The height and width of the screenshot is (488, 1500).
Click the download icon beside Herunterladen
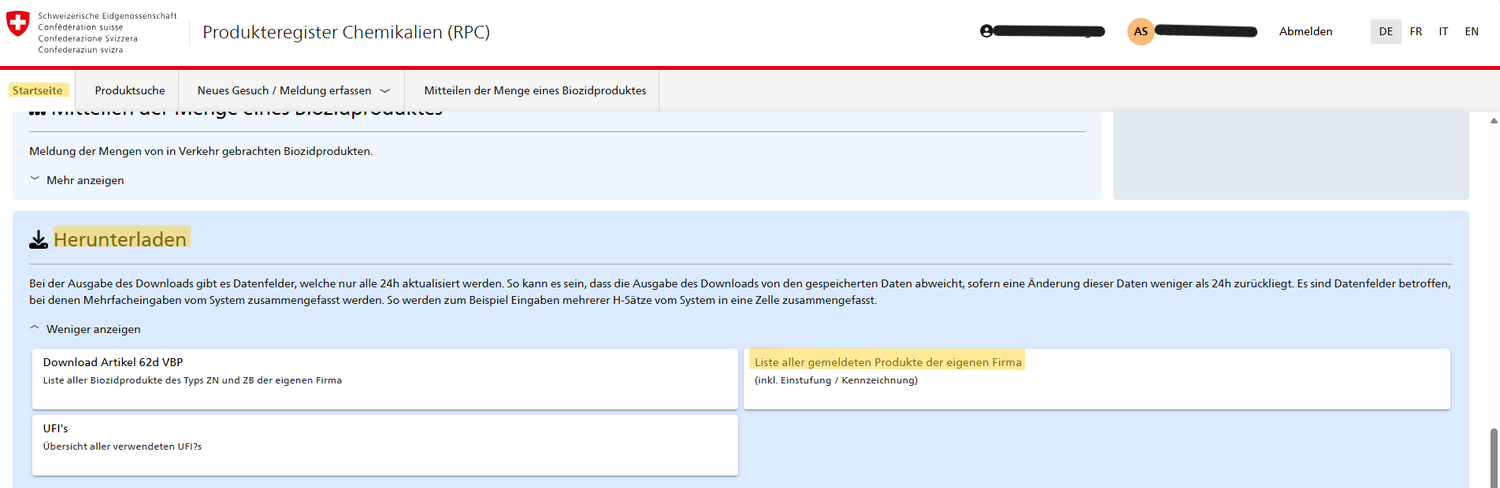click(x=38, y=240)
